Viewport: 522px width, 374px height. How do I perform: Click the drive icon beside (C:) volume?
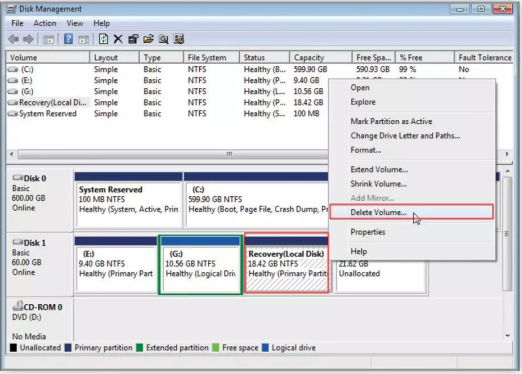click(x=13, y=70)
